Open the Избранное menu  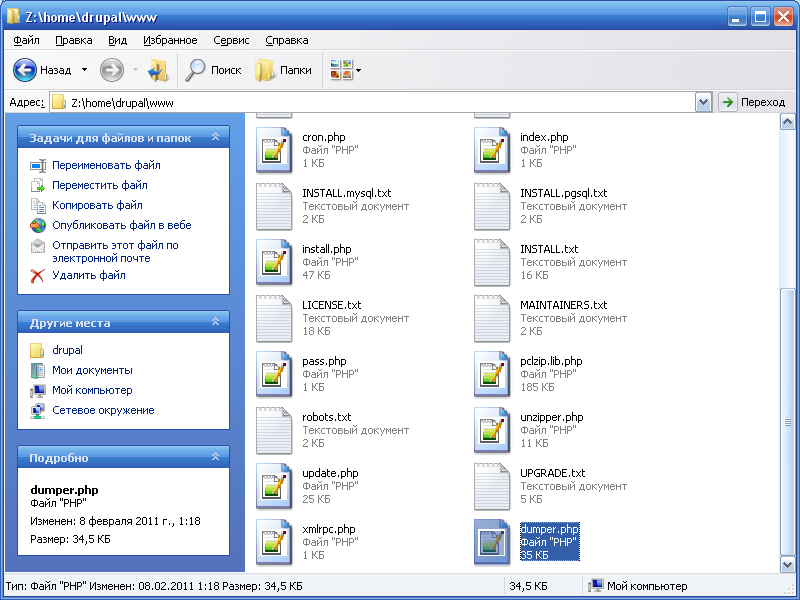[x=170, y=40]
